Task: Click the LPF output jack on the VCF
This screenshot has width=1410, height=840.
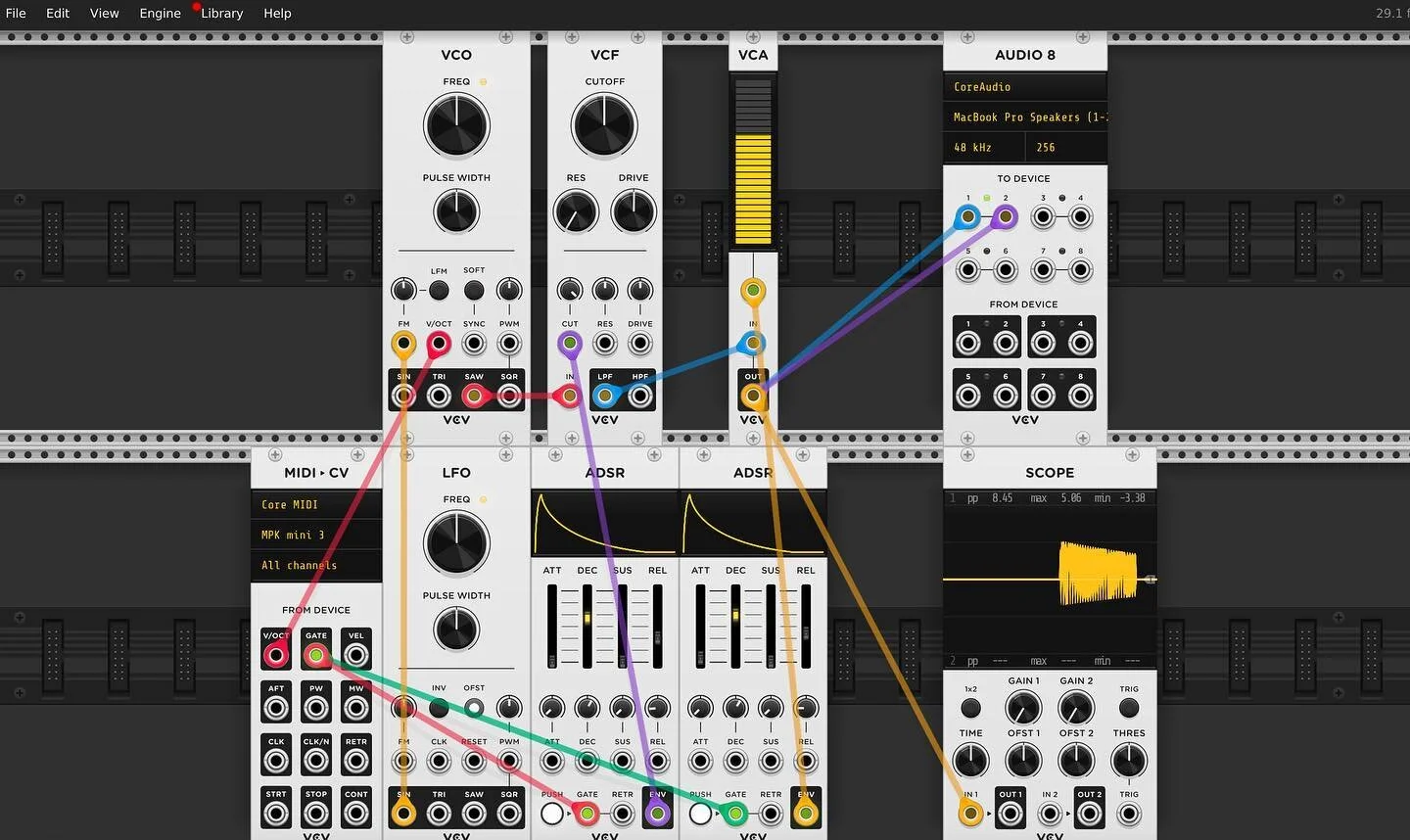Action: click(605, 396)
